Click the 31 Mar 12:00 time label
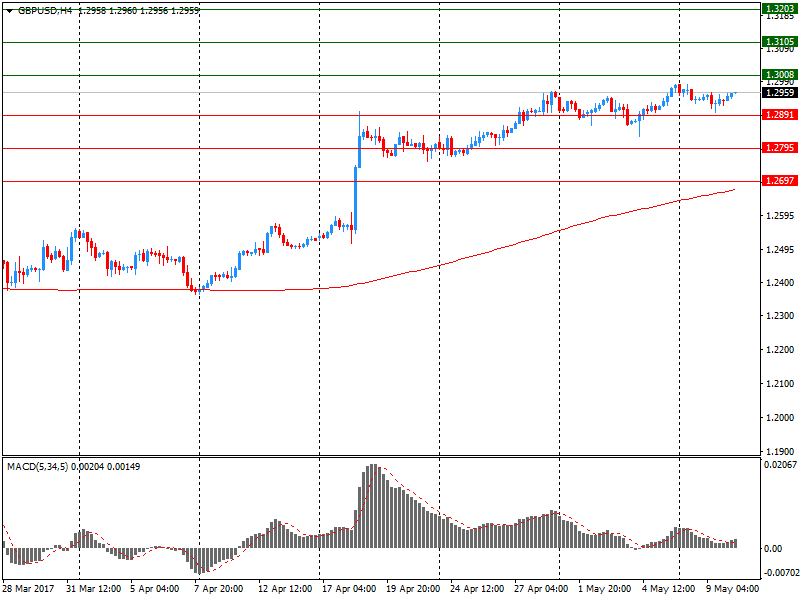Image resolution: width=800 pixels, height=600 pixels. [x=93, y=589]
